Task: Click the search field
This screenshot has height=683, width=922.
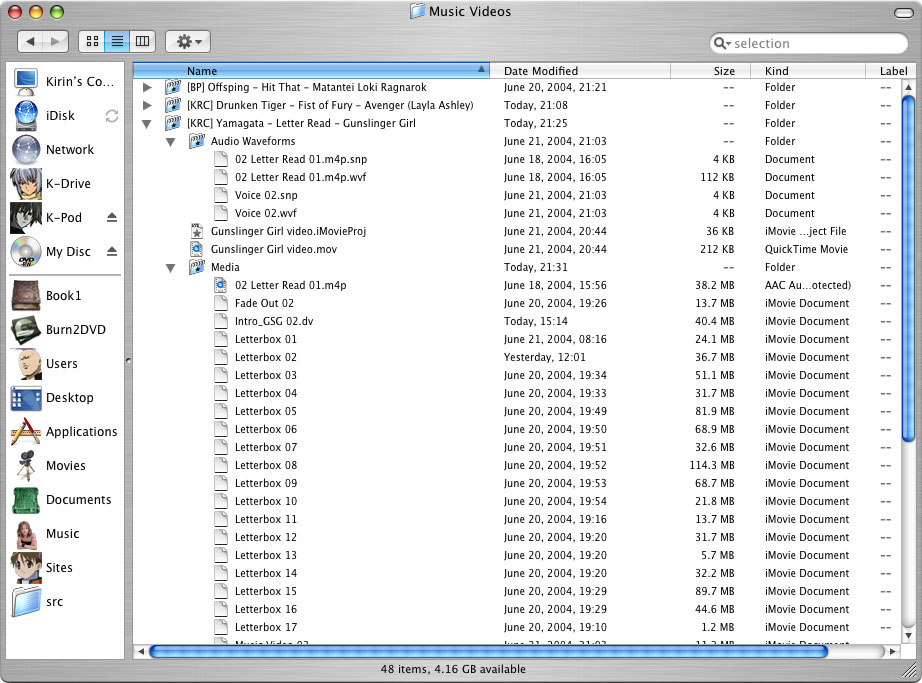Action: click(x=815, y=43)
